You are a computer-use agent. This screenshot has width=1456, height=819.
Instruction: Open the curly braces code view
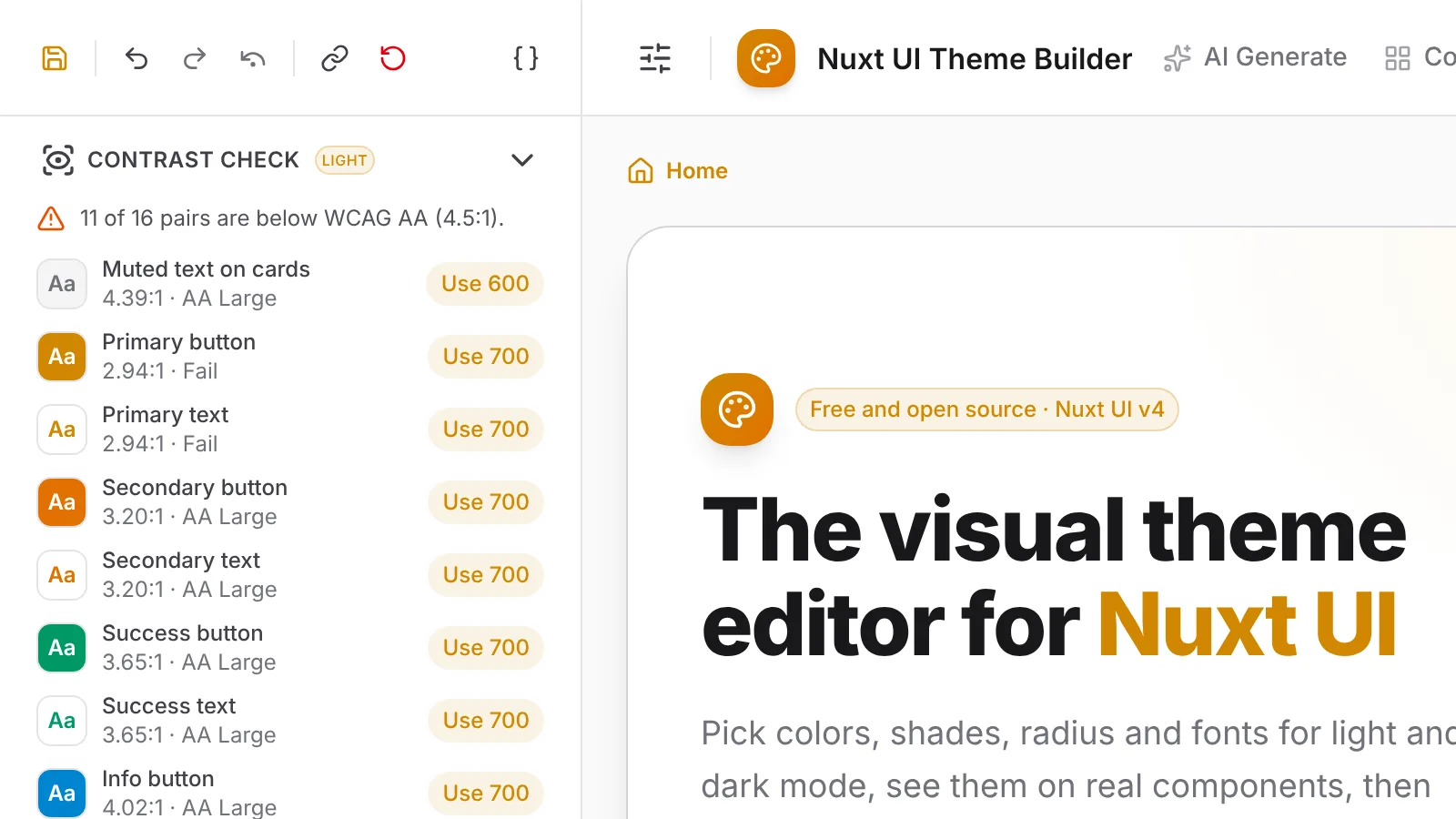[526, 58]
